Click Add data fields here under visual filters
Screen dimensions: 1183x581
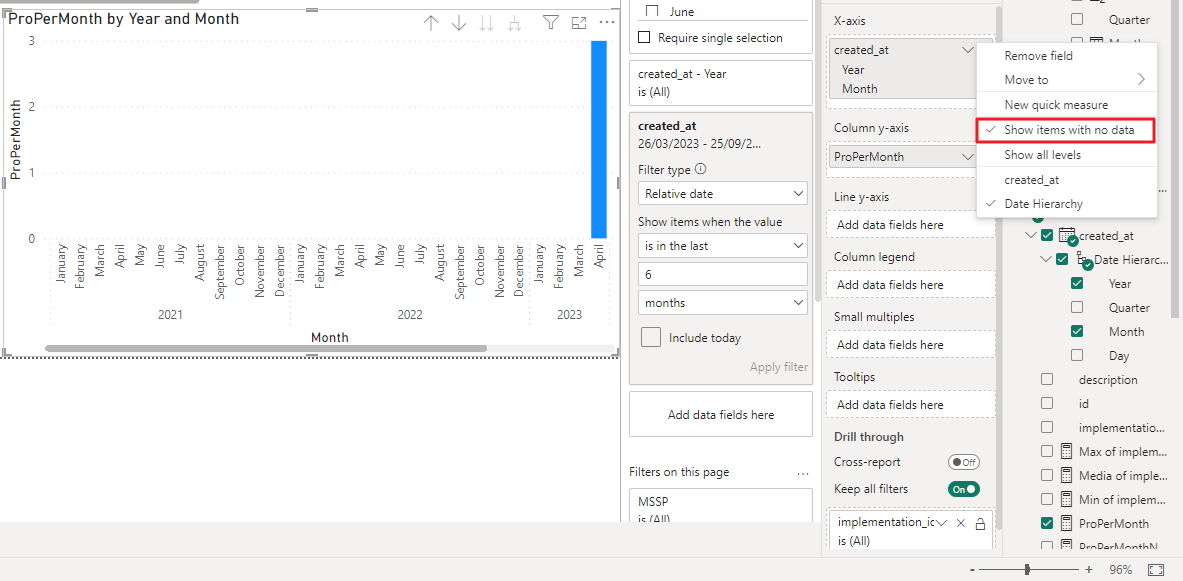coord(721,414)
